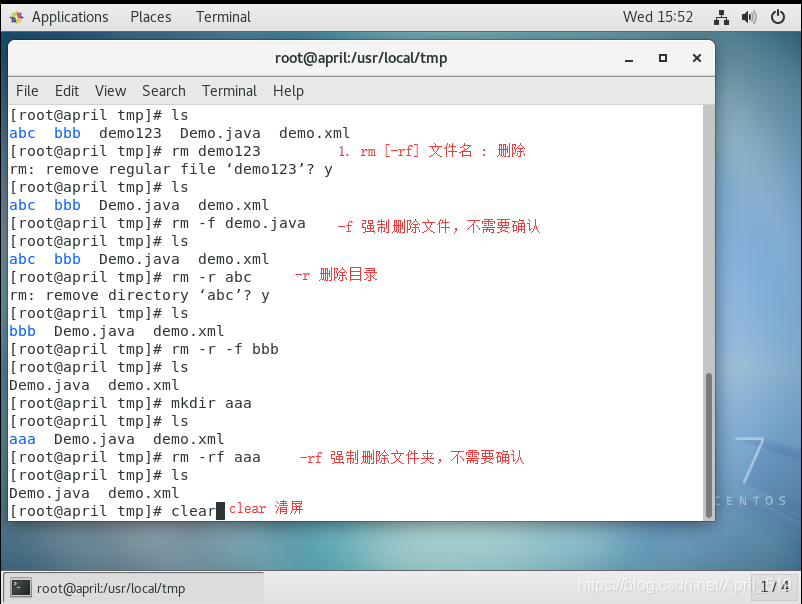Click the power icon in top bar

[778, 17]
